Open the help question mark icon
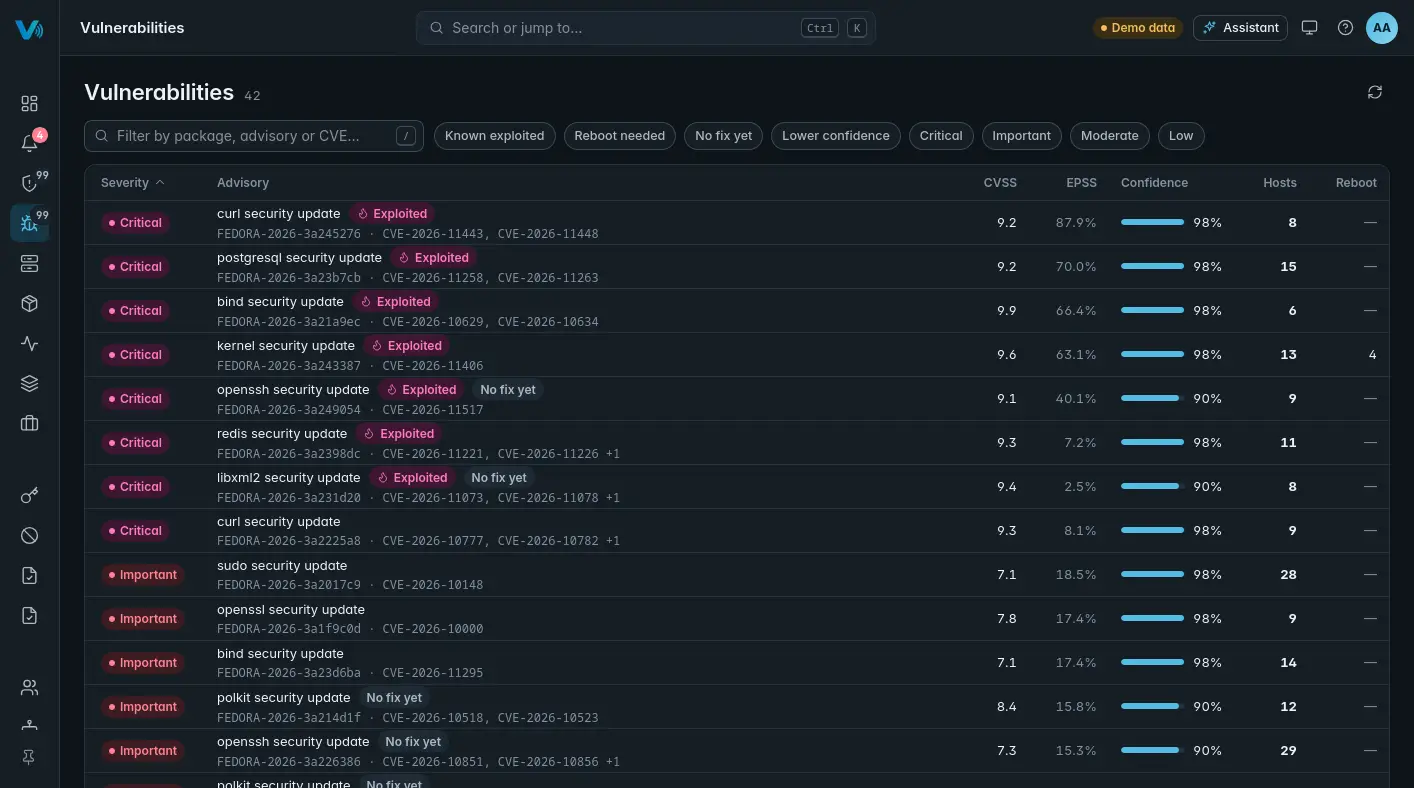 click(x=1345, y=28)
